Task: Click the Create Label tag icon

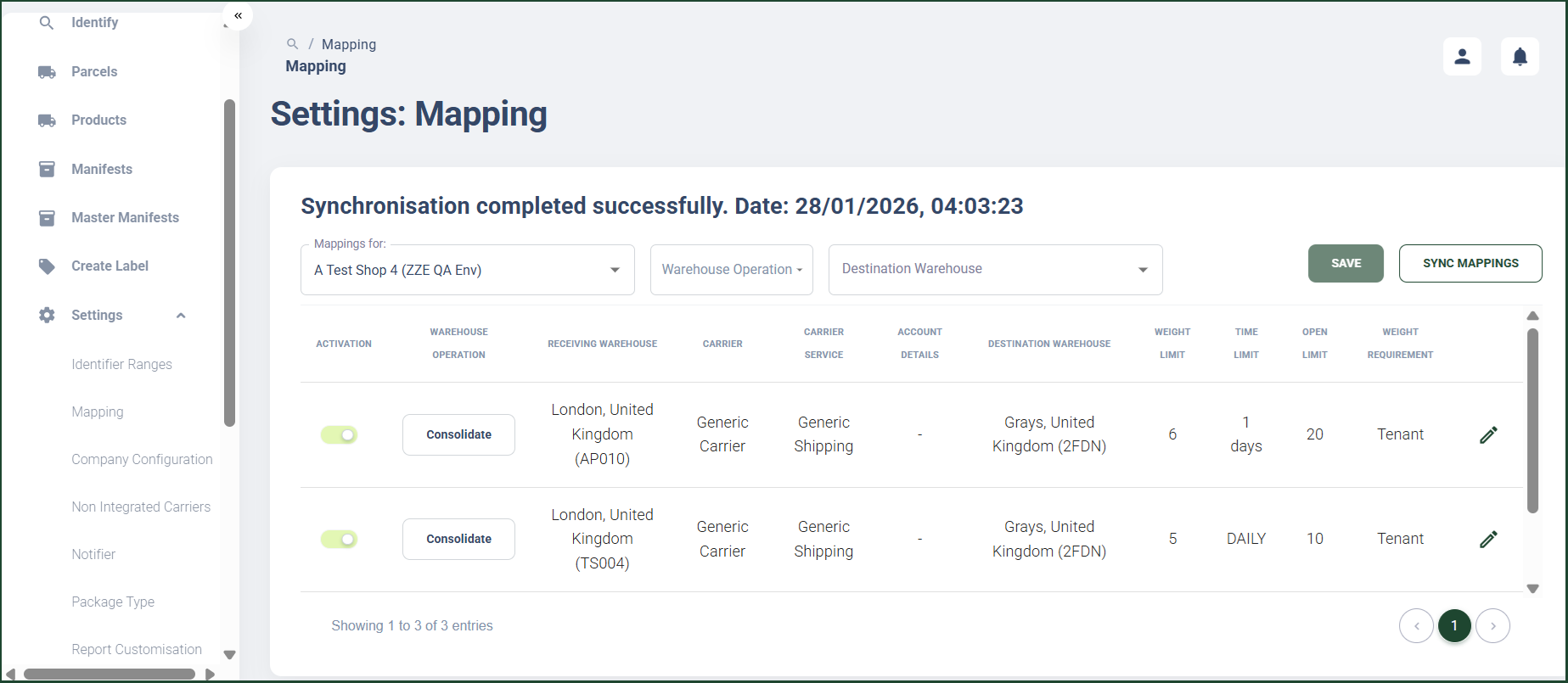Action: click(x=47, y=266)
